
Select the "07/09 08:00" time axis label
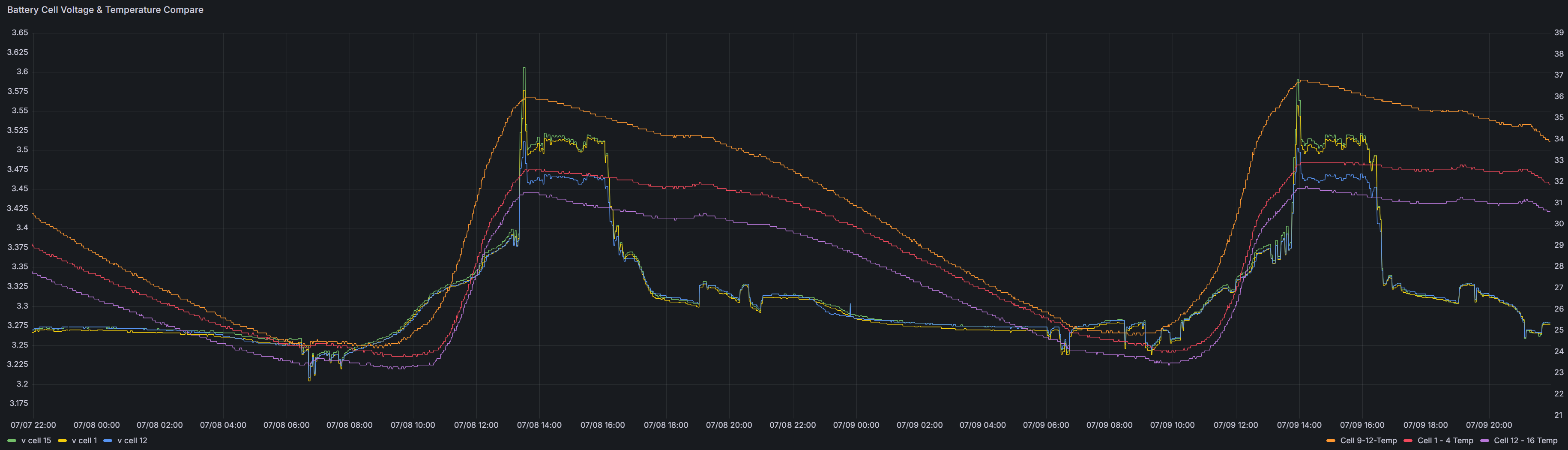tap(1109, 425)
